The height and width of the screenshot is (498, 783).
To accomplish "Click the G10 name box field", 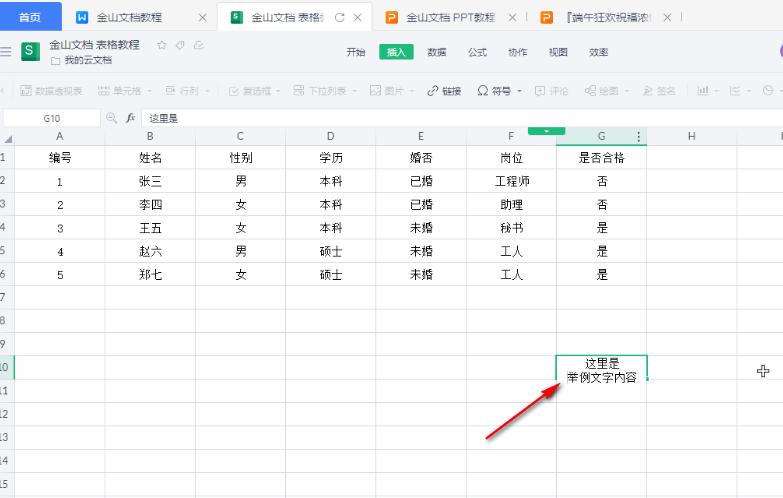I will 52,118.
